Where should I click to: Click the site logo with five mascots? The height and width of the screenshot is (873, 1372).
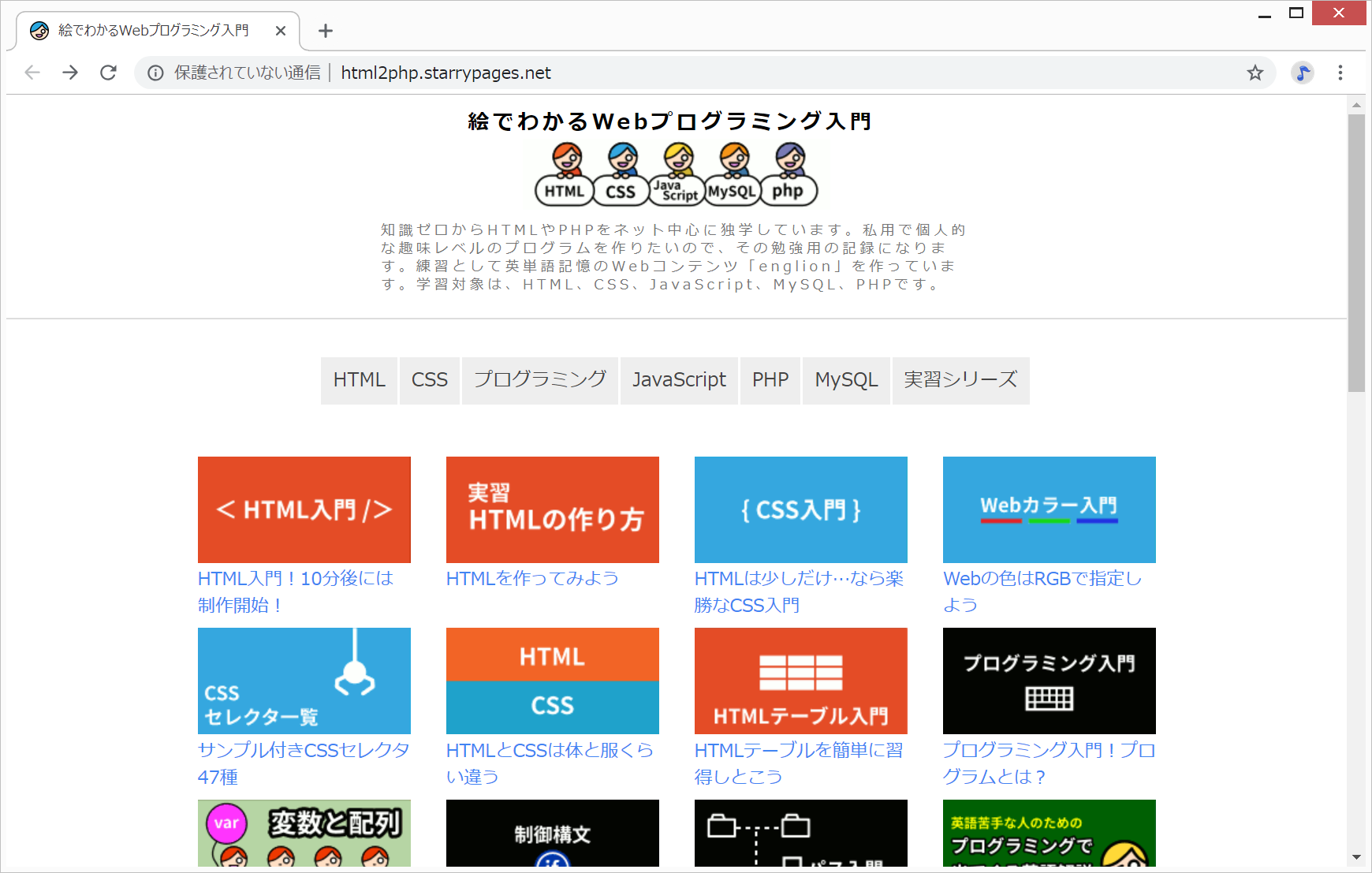click(676, 174)
